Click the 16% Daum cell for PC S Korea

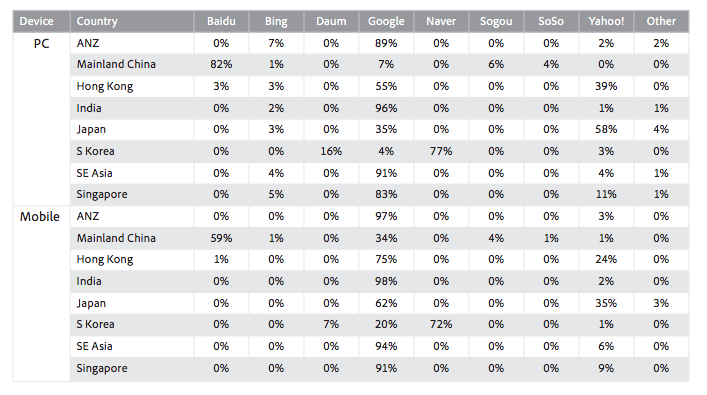coord(331,151)
